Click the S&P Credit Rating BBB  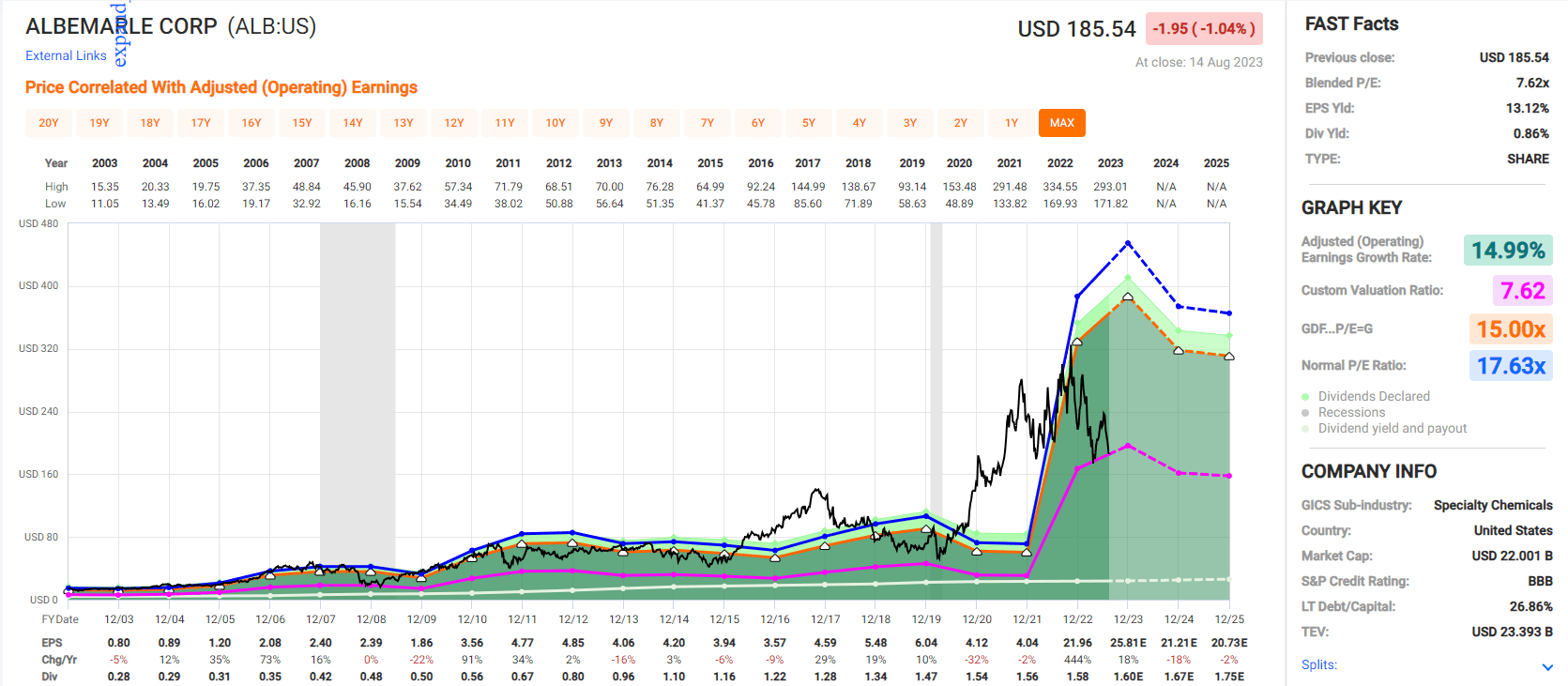1540,581
